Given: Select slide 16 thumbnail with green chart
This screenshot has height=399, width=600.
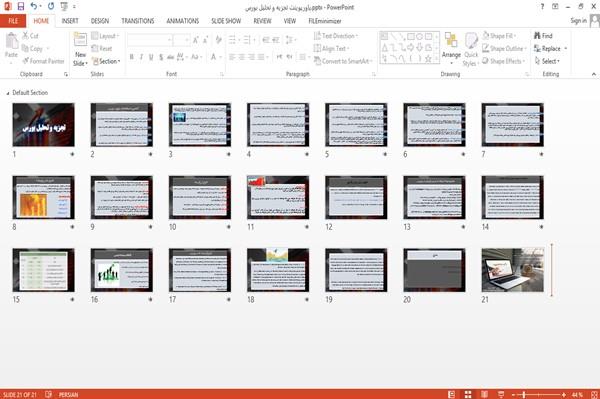Looking at the screenshot, I should tap(122, 270).
